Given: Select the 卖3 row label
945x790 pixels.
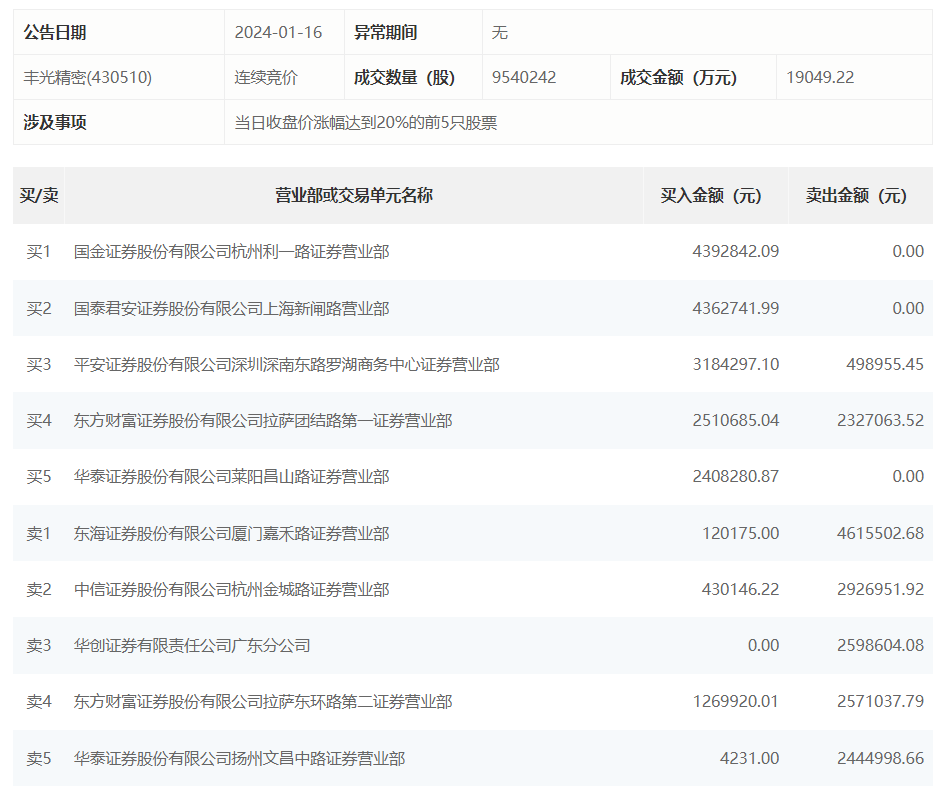Looking at the screenshot, I should [39, 645].
